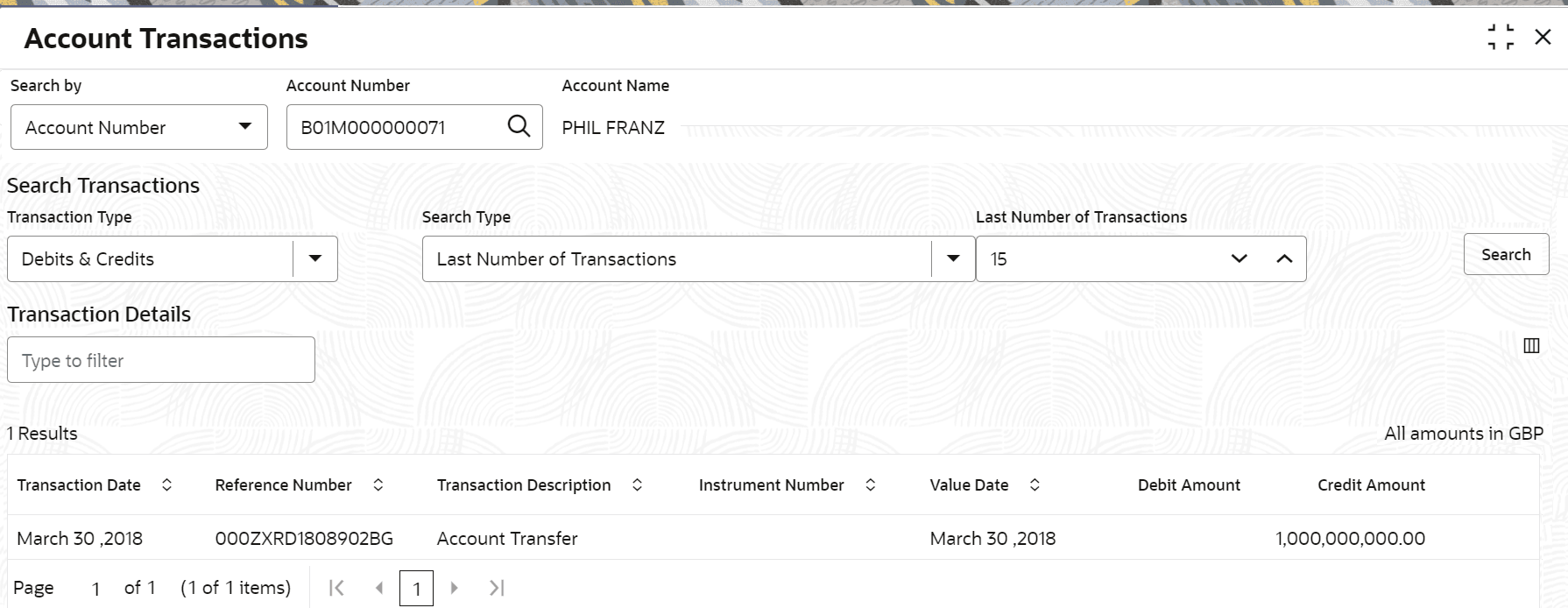Viewport: 1568px width, 608px height.
Task: Open the column settings icon above the table
Action: point(1531,346)
